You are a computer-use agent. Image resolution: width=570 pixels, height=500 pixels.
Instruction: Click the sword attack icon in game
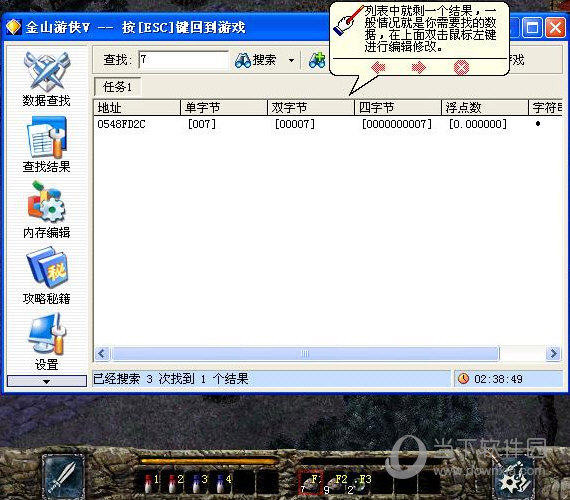click(x=63, y=477)
